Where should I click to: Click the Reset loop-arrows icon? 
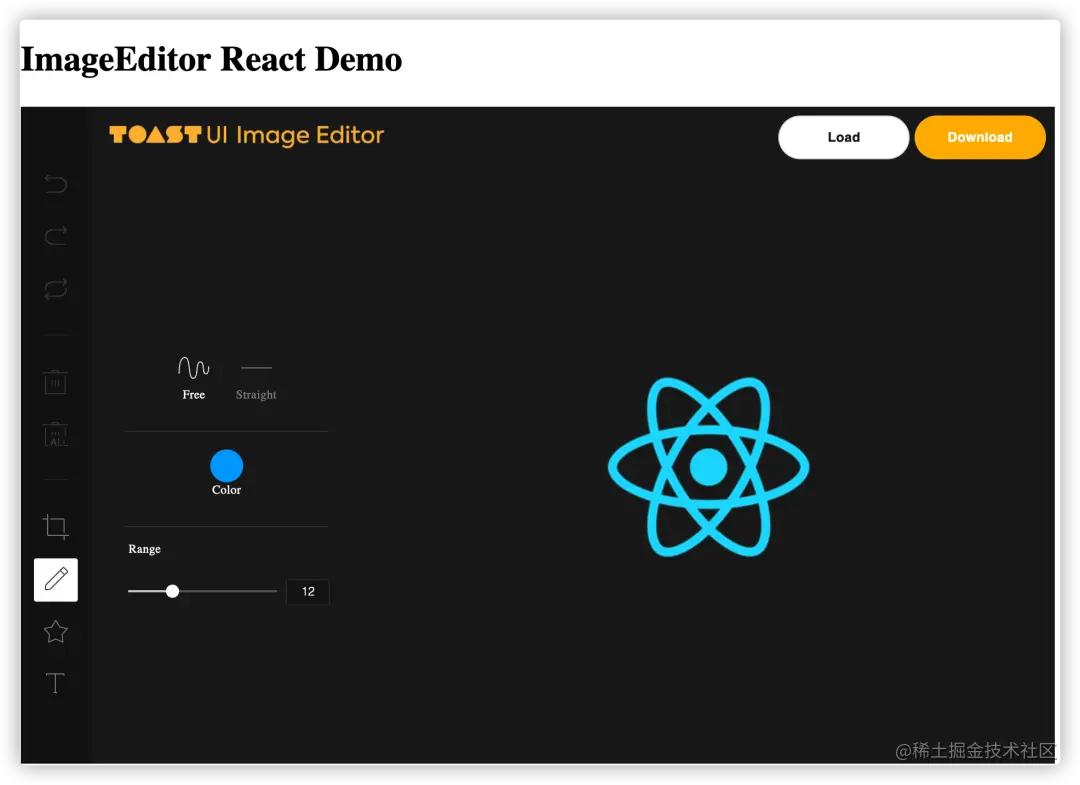[56, 289]
